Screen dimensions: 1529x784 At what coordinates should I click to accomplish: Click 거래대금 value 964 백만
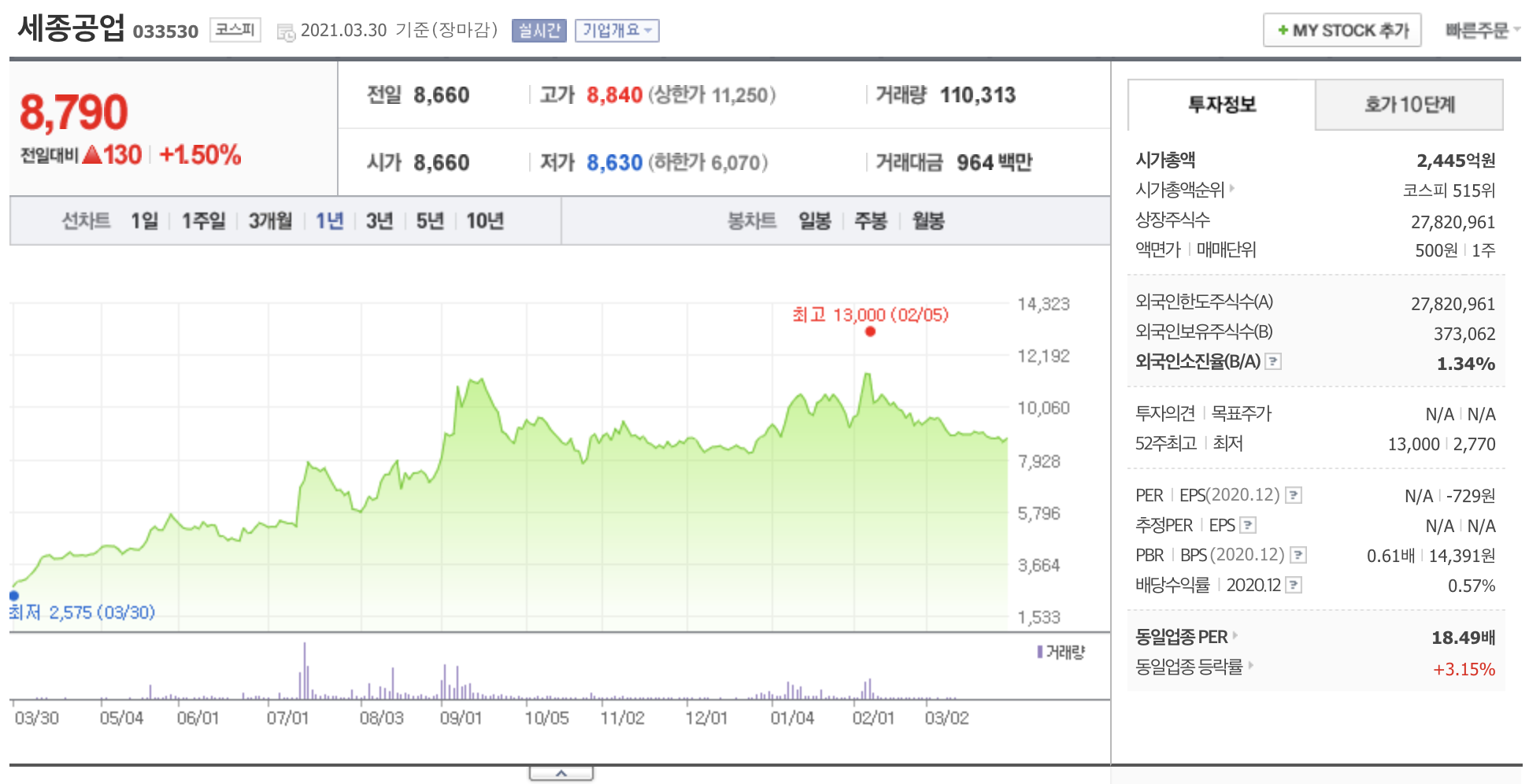[x=994, y=163]
